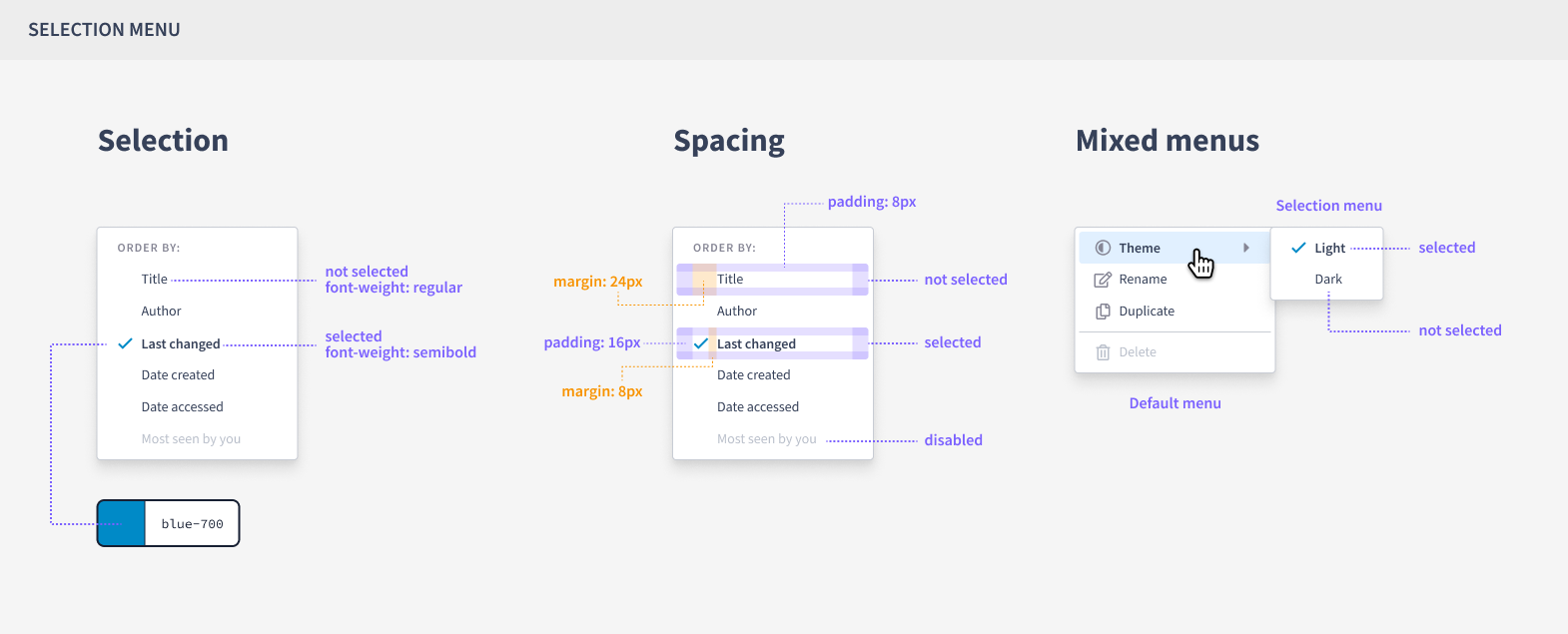Select Date accessed in Selection menu
Viewport: 1568px width, 634px height.
pyautogui.click(x=182, y=407)
